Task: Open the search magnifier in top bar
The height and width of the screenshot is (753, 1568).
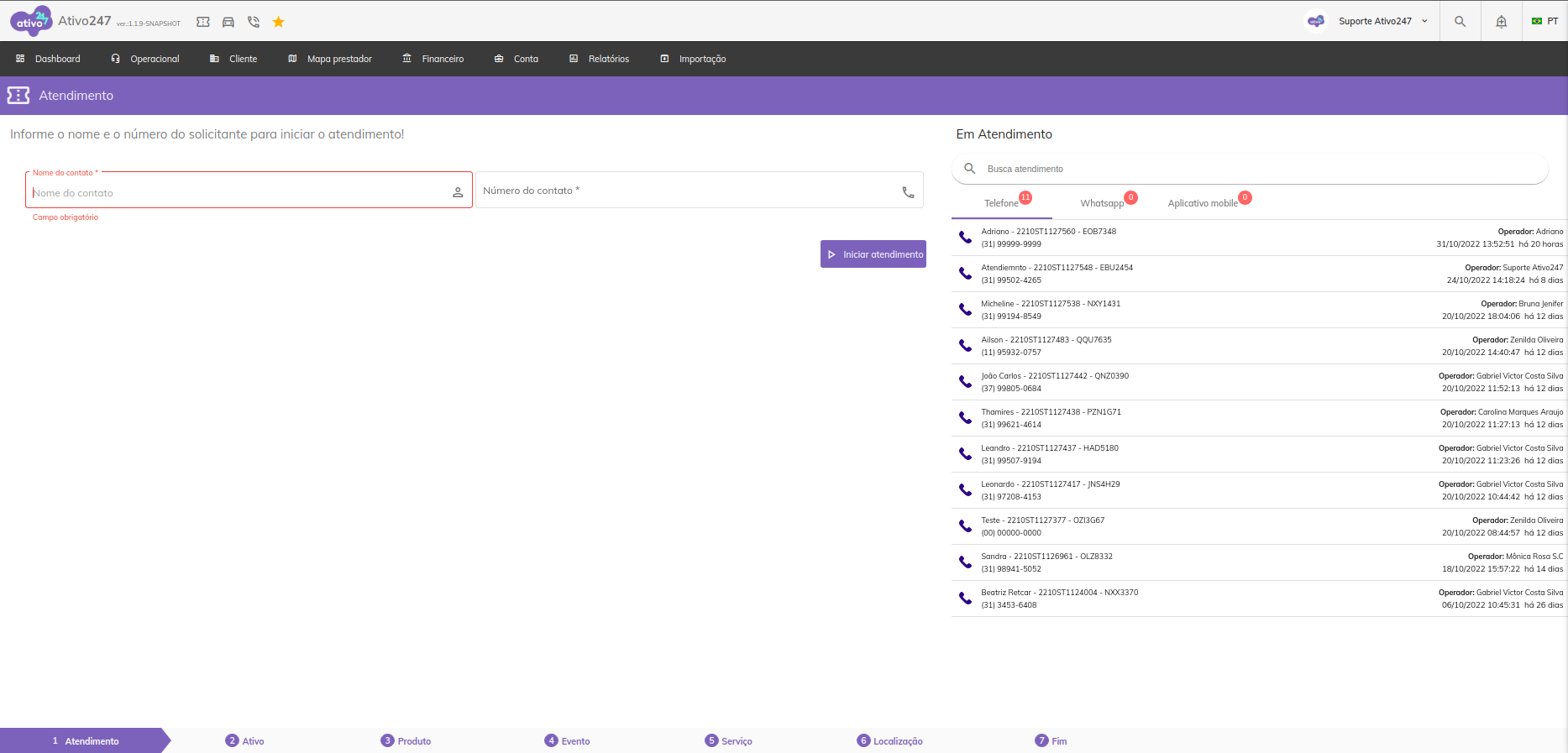Action: [1460, 22]
